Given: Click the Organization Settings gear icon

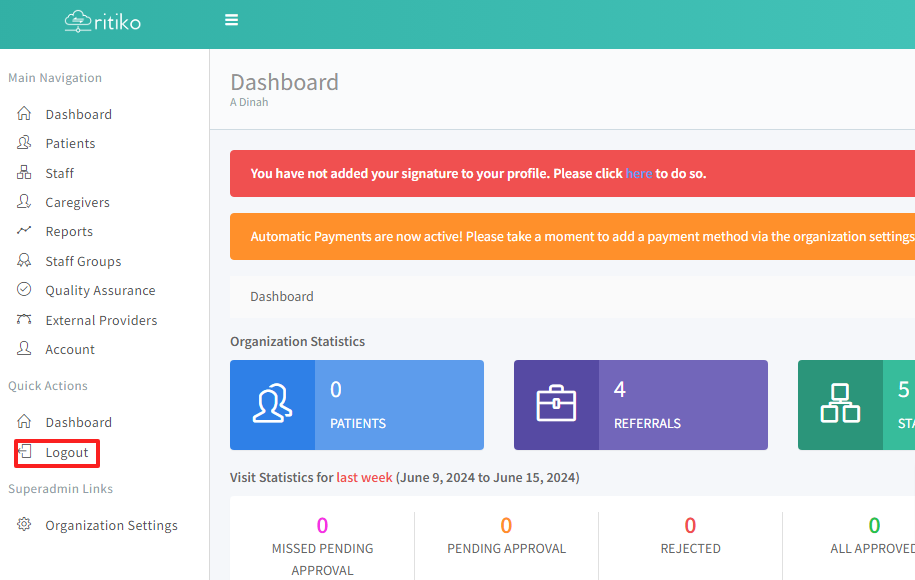Looking at the screenshot, I should pyautogui.click(x=24, y=525).
